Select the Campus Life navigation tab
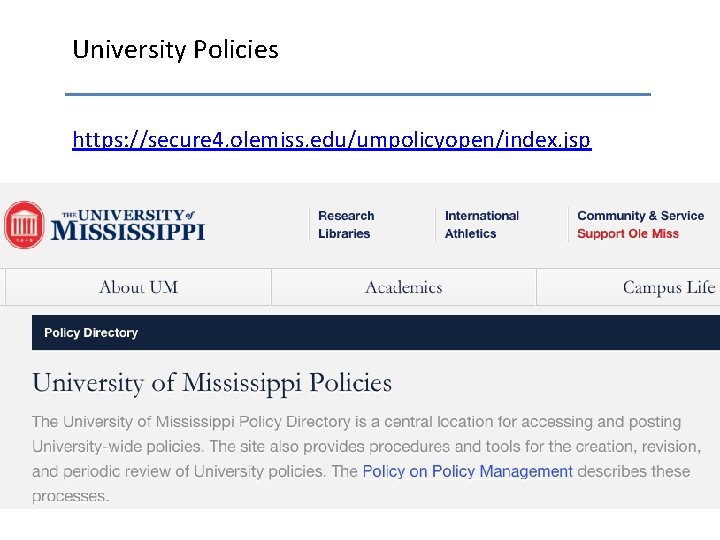 coord(668,287)
